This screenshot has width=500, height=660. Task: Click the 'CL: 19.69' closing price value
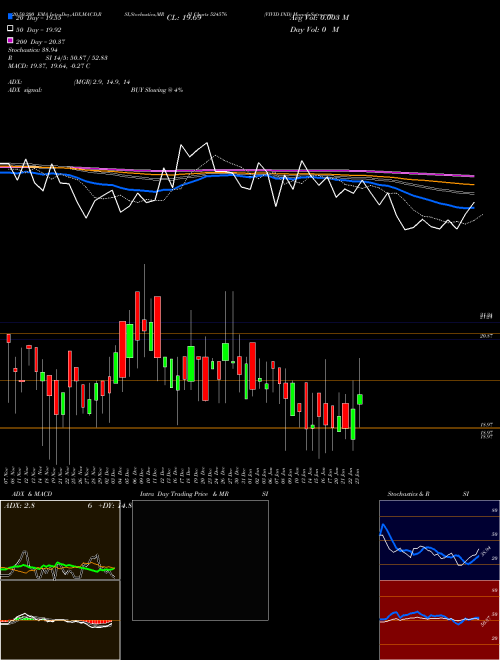point(184,18)
